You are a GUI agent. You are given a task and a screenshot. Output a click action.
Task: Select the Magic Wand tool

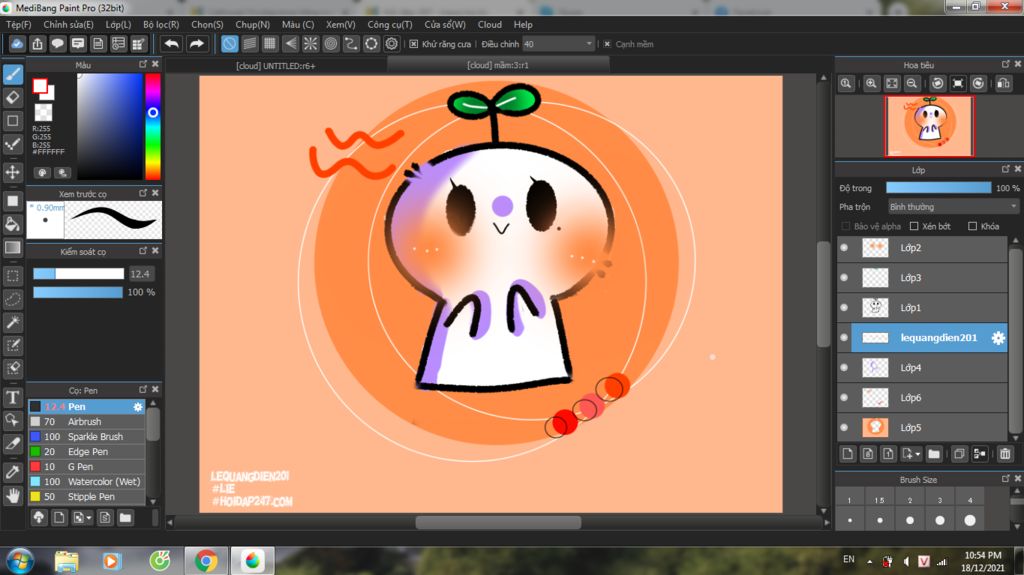(12, 322)
